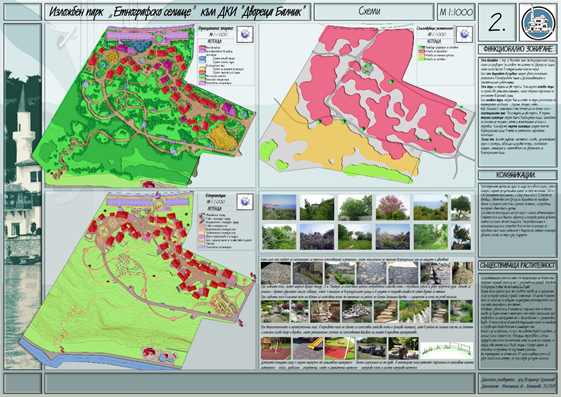This screenshot has width=561, height=397.
Task: Open the pink flowering tree photo thumbnail
Action: (x=393, y=207)
